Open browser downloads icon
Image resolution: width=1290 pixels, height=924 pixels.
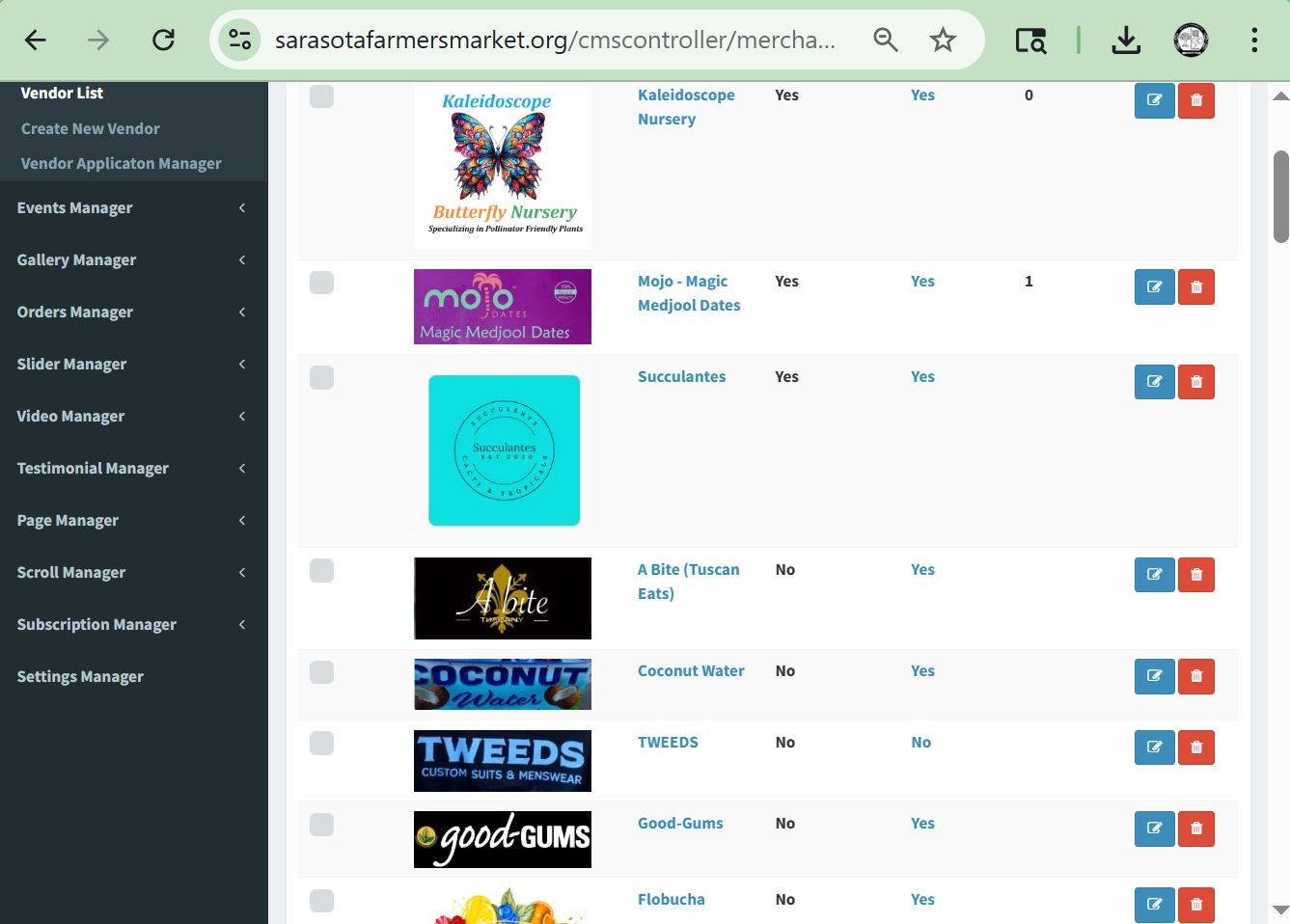coord(1125,40)
